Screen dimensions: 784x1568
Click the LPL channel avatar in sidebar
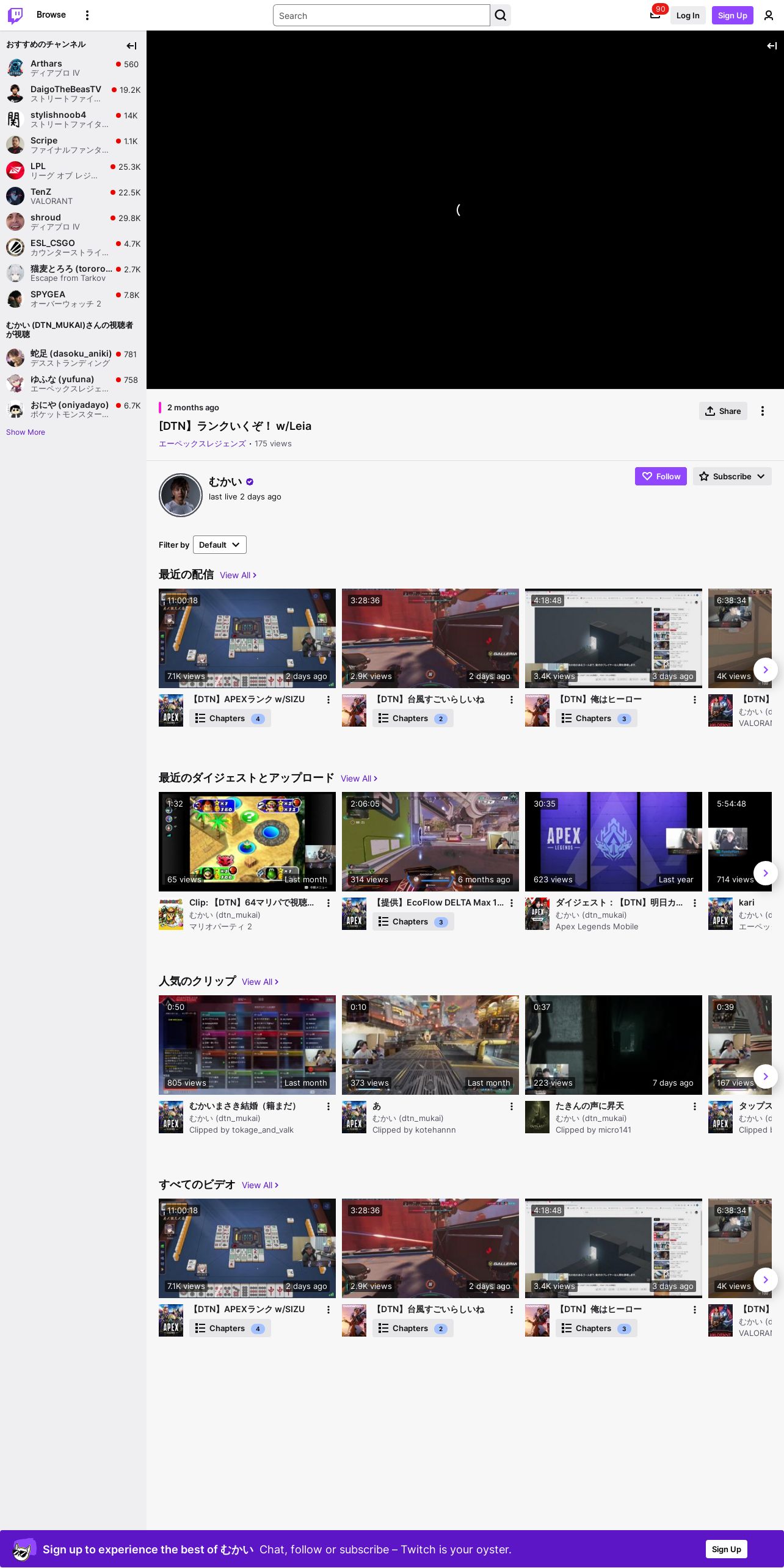15,170
